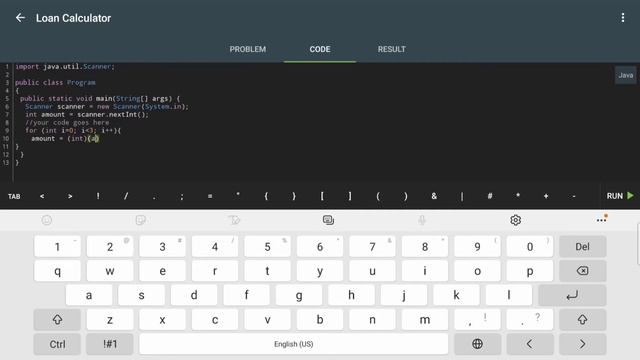Open keyboard settings gear icon

tap(516, 220)
